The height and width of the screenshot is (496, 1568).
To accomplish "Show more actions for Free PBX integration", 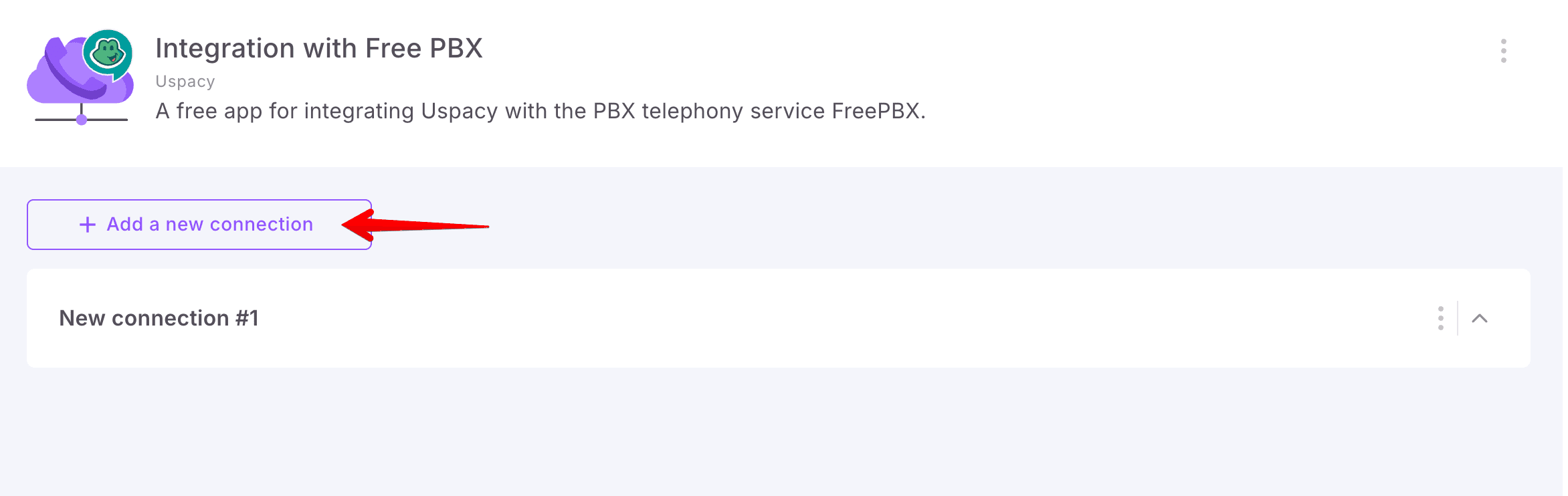I will [1503, 51].
